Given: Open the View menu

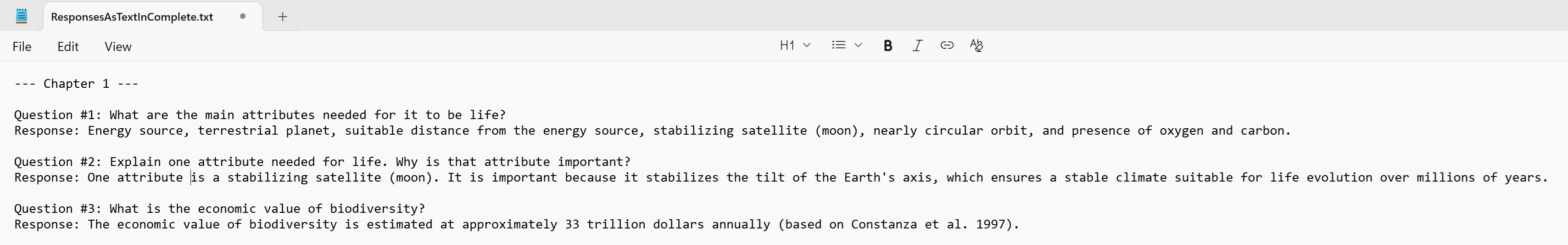Looking at the screenshot, I should point(117,47).
